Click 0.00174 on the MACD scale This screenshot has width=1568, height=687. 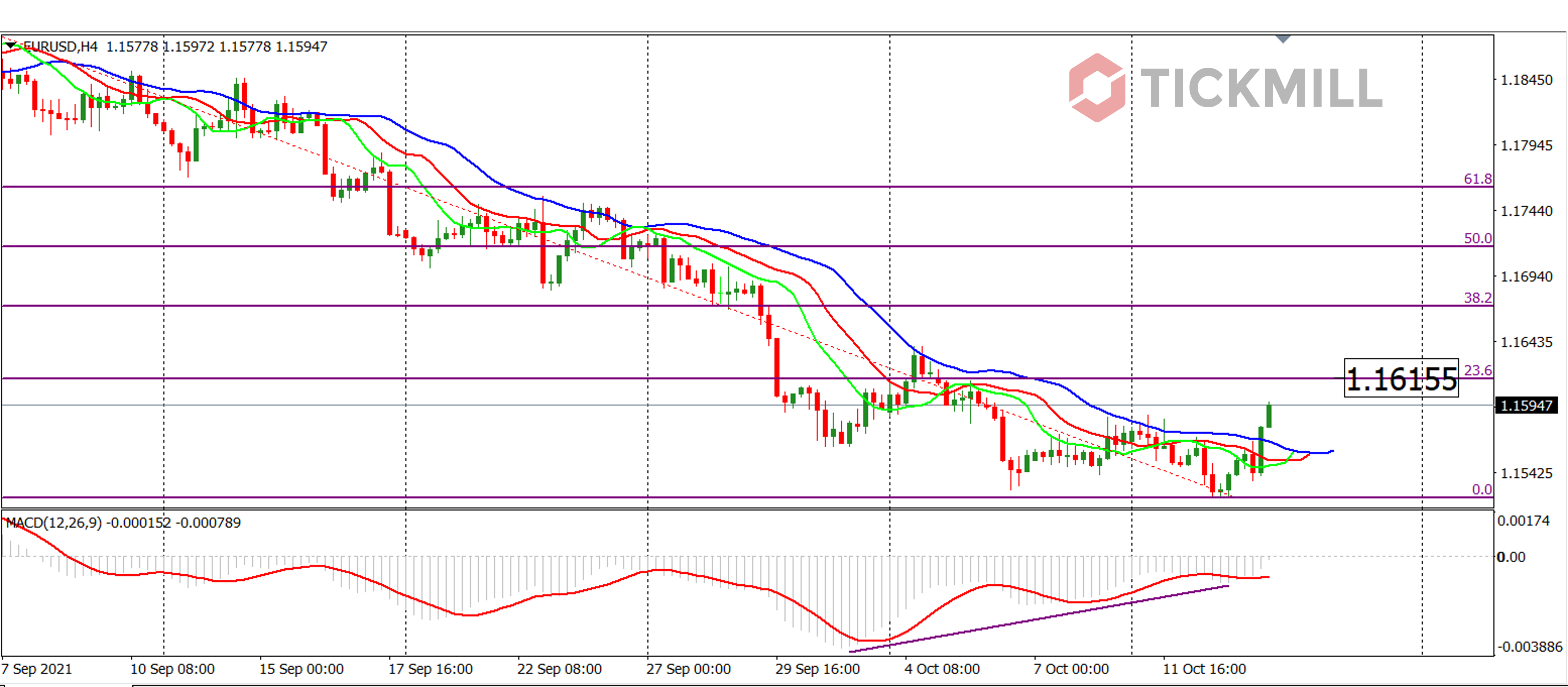[1523, 521]
